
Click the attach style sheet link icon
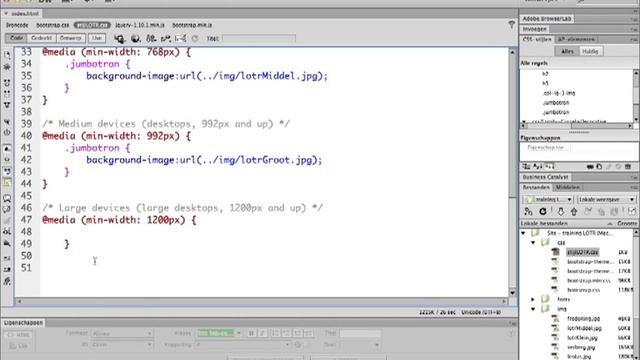point(590,167)
